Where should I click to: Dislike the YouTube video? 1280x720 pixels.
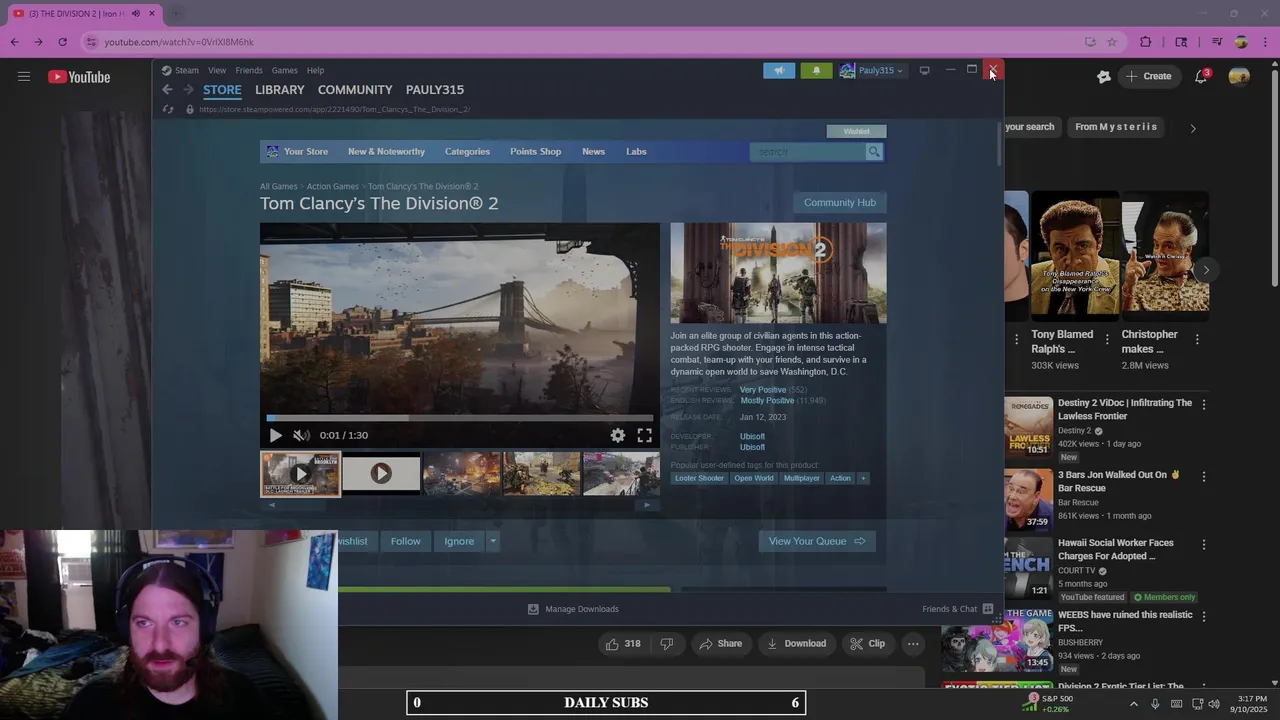click(667, 644)
